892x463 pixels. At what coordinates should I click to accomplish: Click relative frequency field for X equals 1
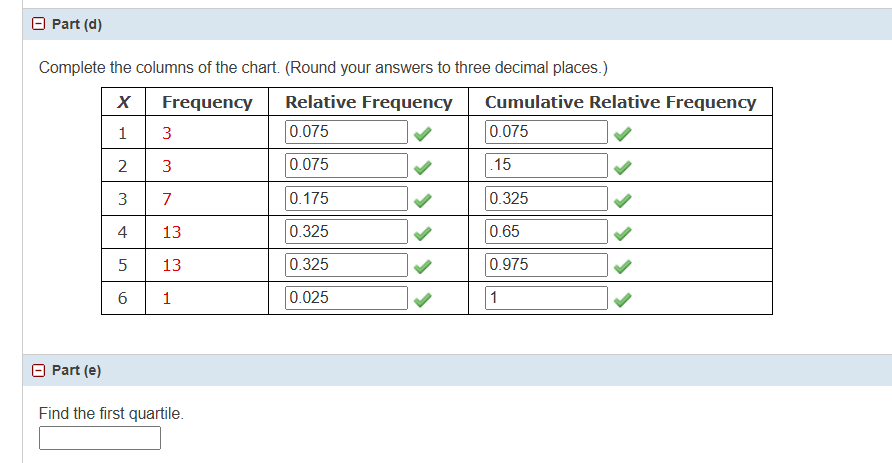pyautogui.click(x=347, y=132)
